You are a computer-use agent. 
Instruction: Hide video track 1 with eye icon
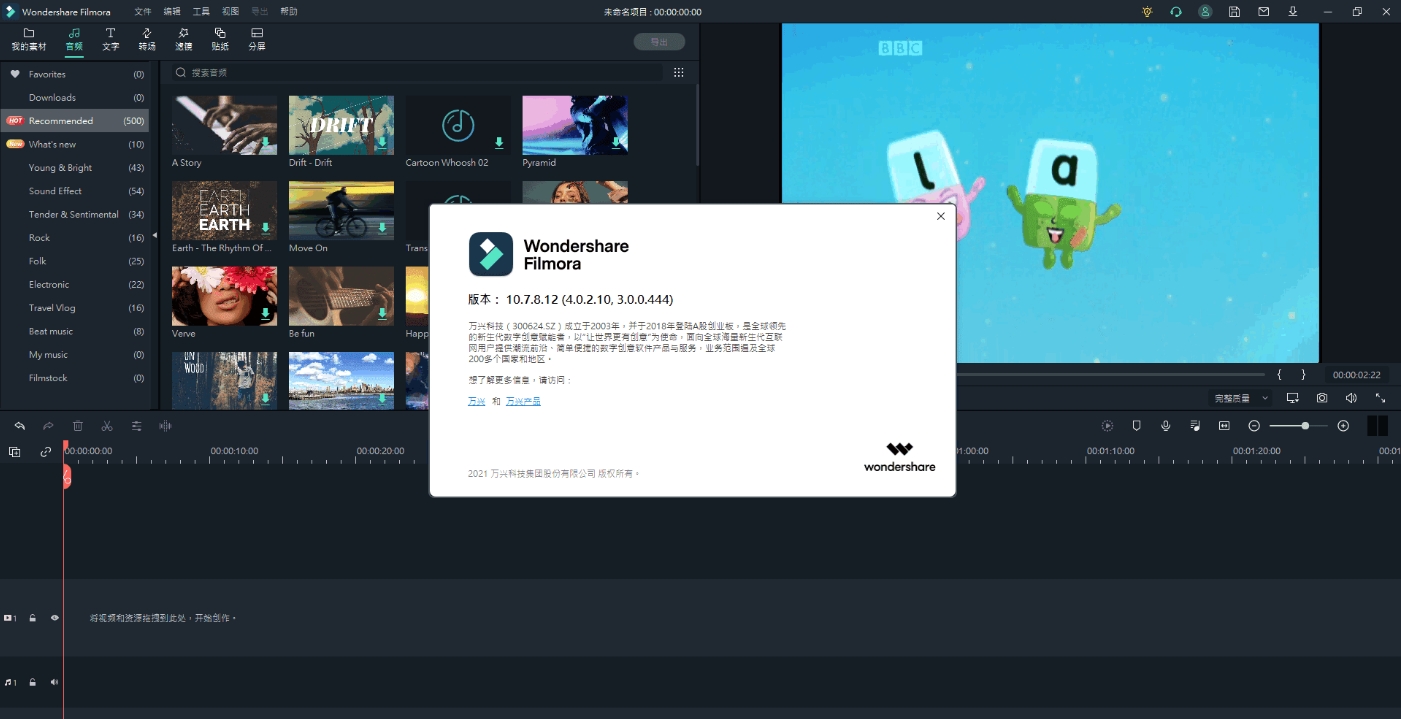[x=55, y=618]
